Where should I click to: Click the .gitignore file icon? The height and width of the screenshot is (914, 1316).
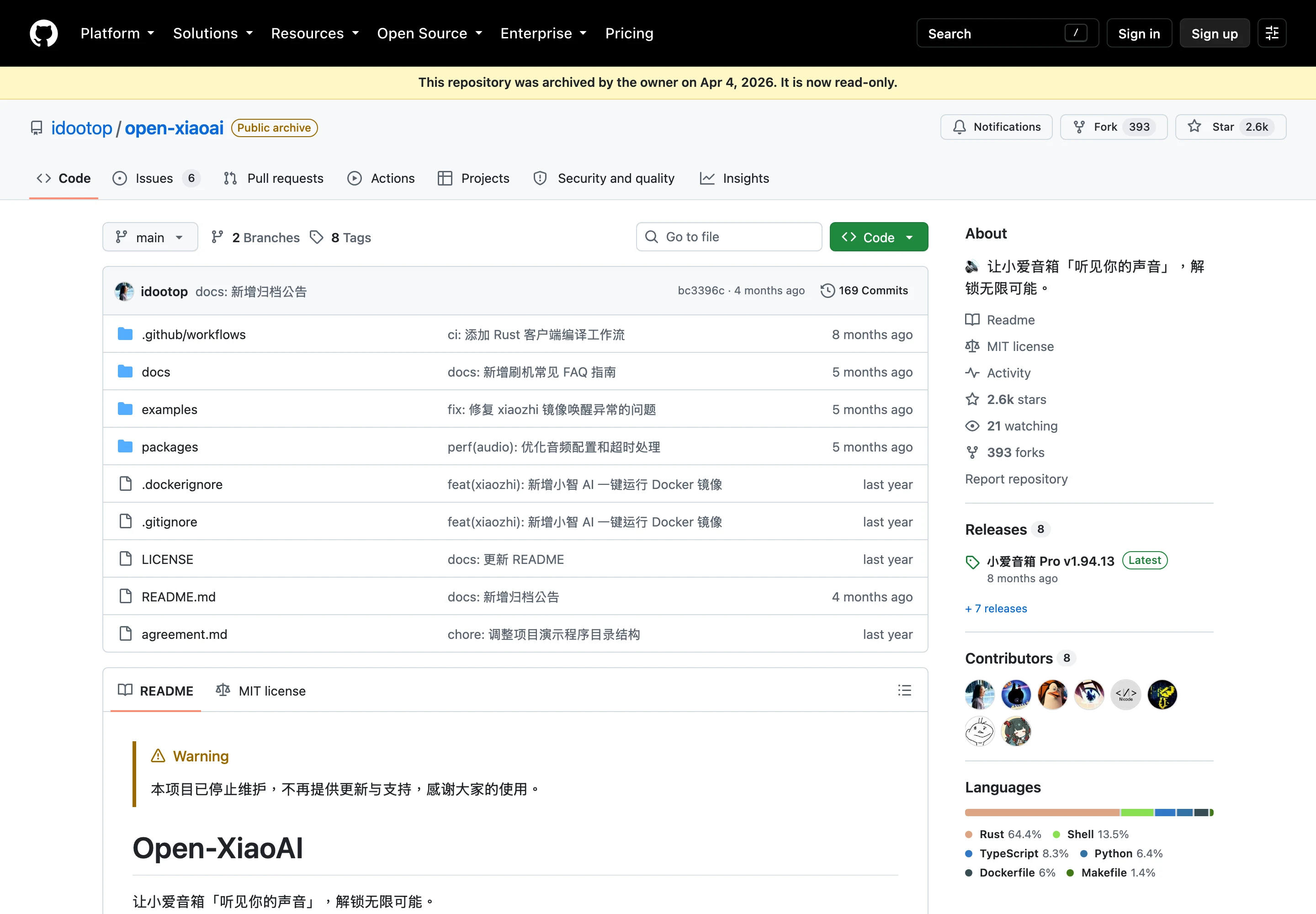click(x=125, y=521)
